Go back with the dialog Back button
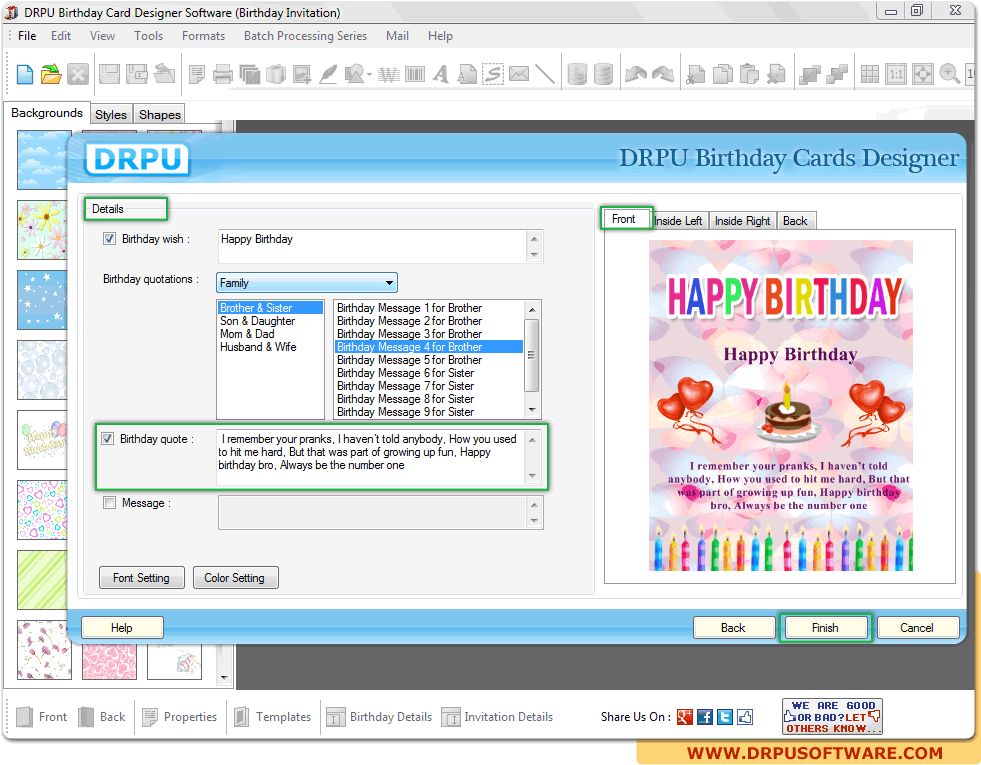Viewport: 981px width, 765px height. click(733, 628)
